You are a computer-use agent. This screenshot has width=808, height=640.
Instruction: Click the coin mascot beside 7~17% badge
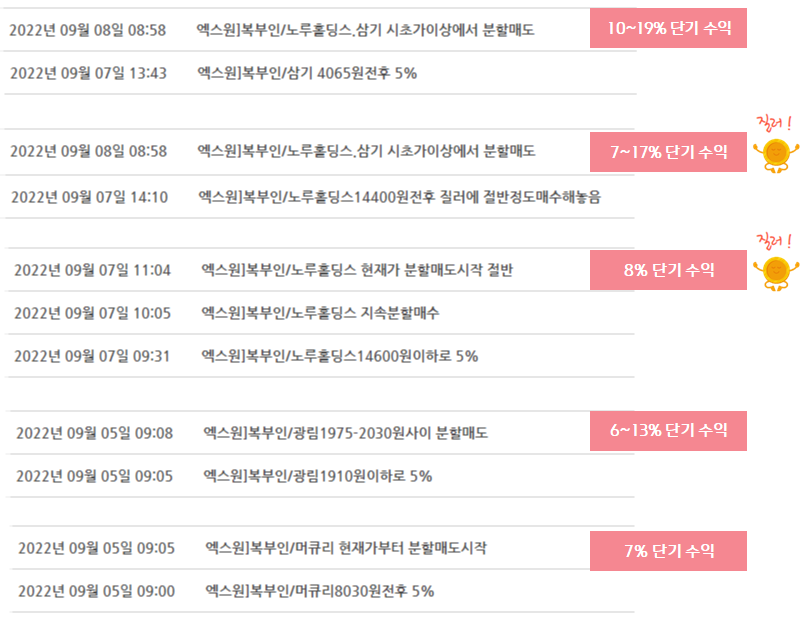(776, 155)
